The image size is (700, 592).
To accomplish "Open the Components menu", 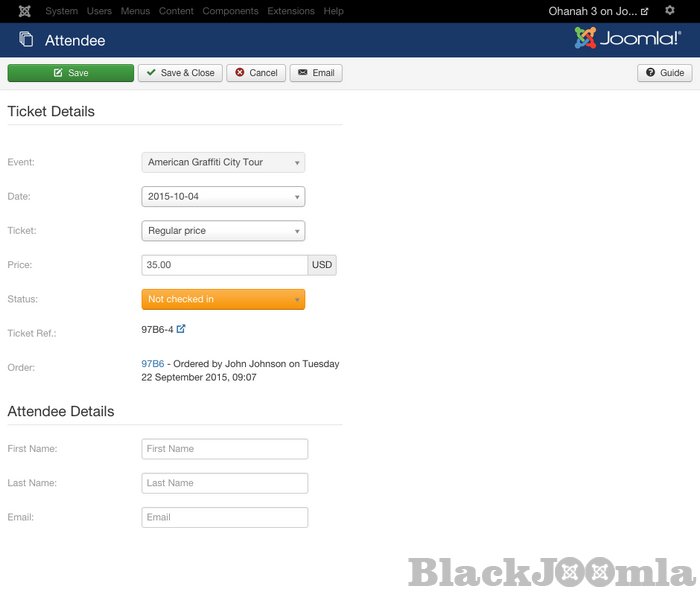I will click(230, 11).
